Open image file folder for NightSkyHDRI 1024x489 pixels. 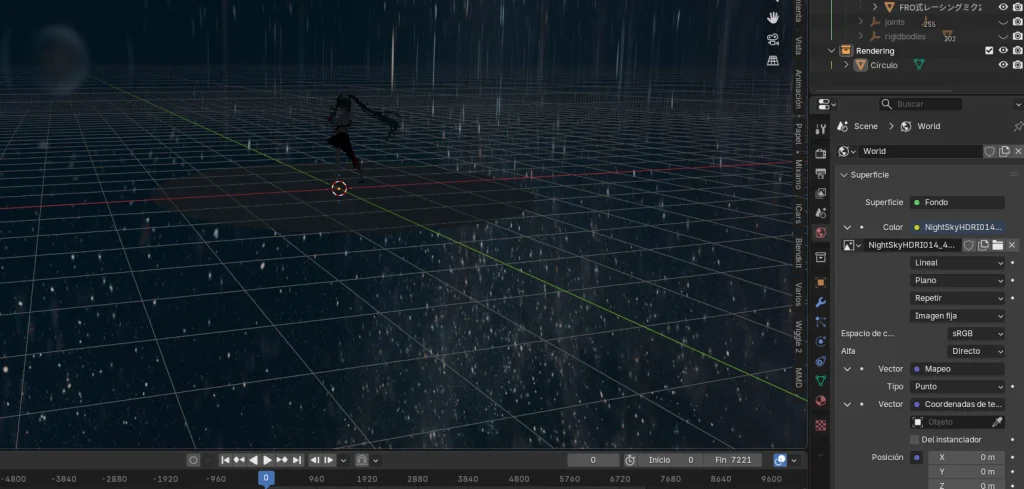(x=997, y=245)
